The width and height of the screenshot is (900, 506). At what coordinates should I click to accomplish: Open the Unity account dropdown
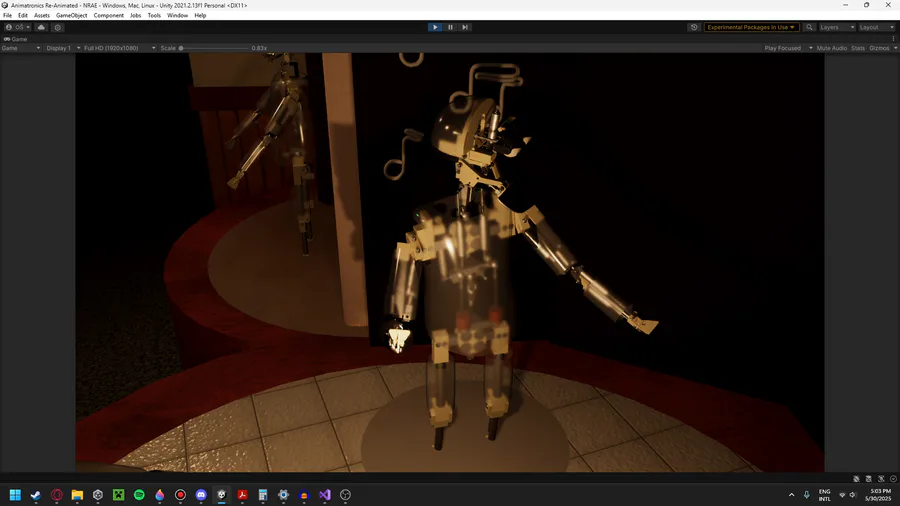(17, 27)
